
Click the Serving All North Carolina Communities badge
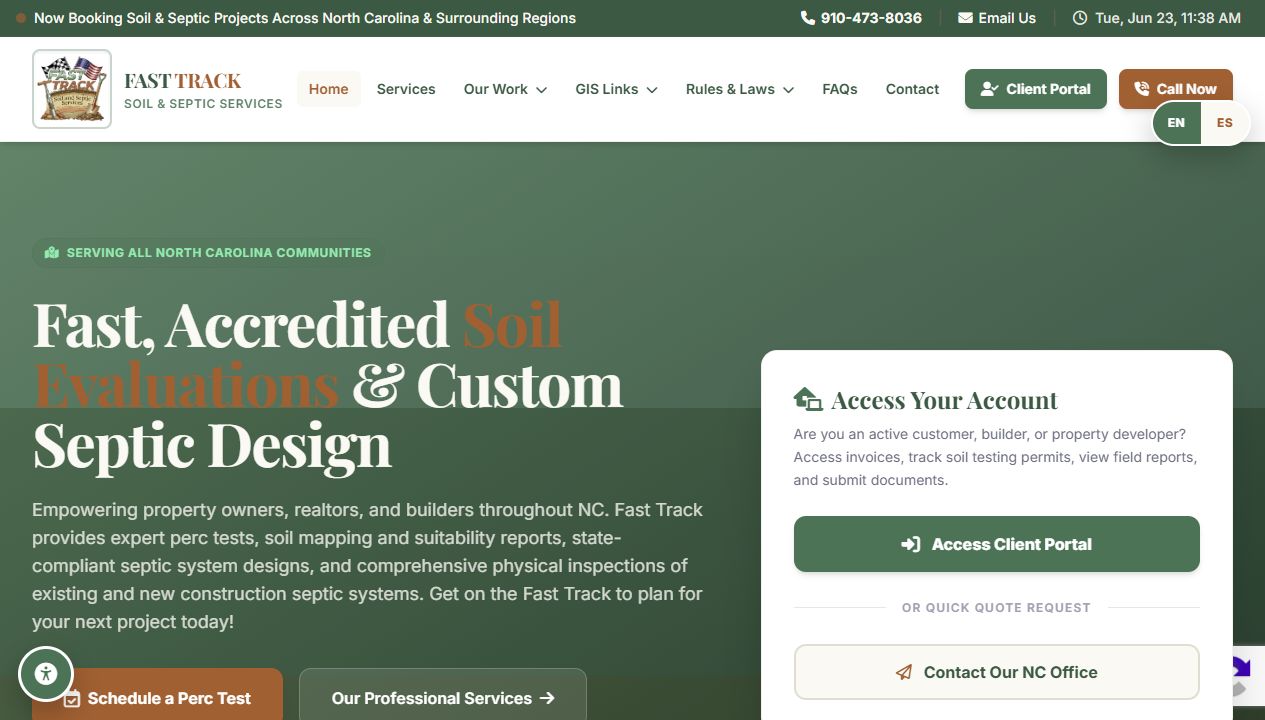(208, 253)
